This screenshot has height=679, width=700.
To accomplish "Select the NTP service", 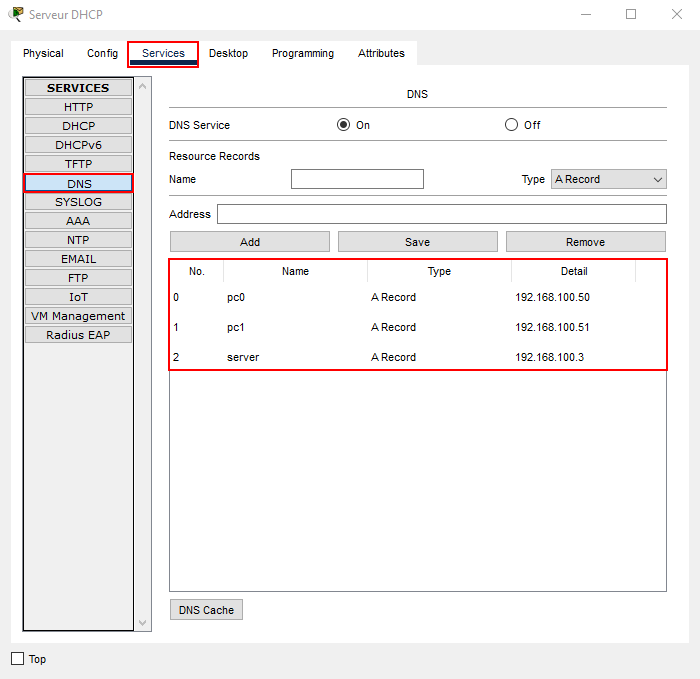I will coord(78,240).
